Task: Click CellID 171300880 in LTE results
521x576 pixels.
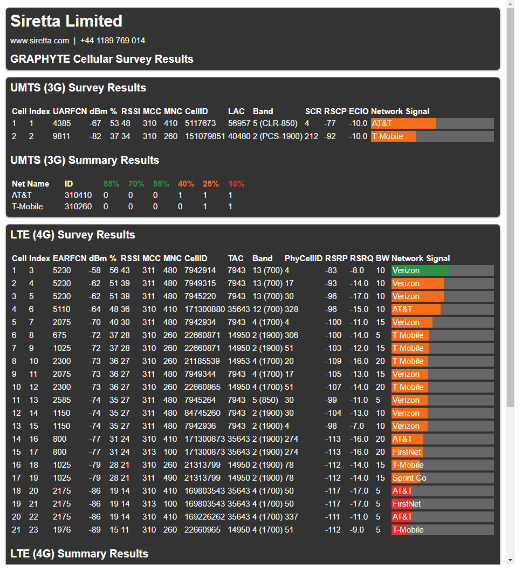Action: (x=204, y=309)
